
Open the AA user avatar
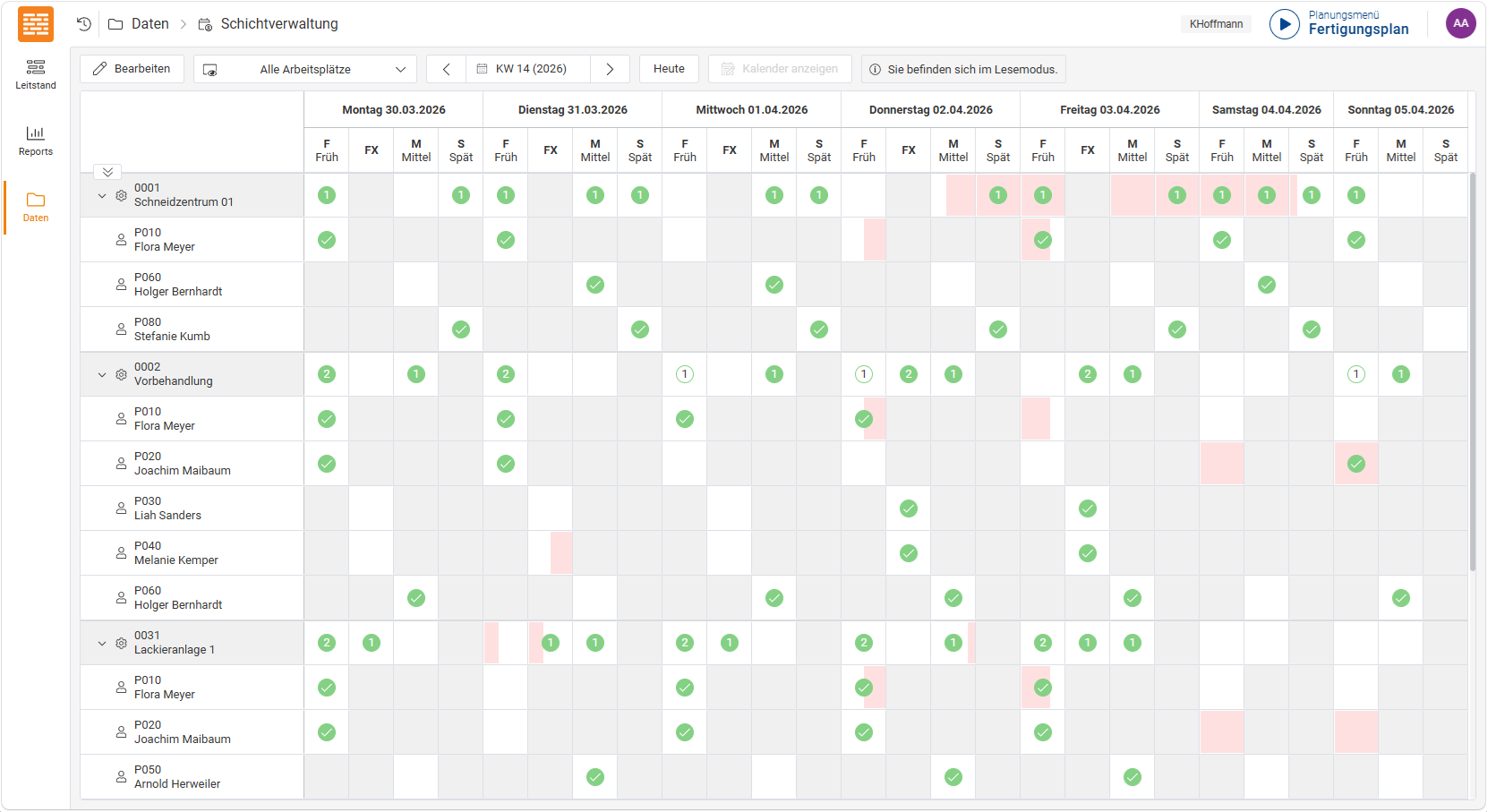[1461, 23]
